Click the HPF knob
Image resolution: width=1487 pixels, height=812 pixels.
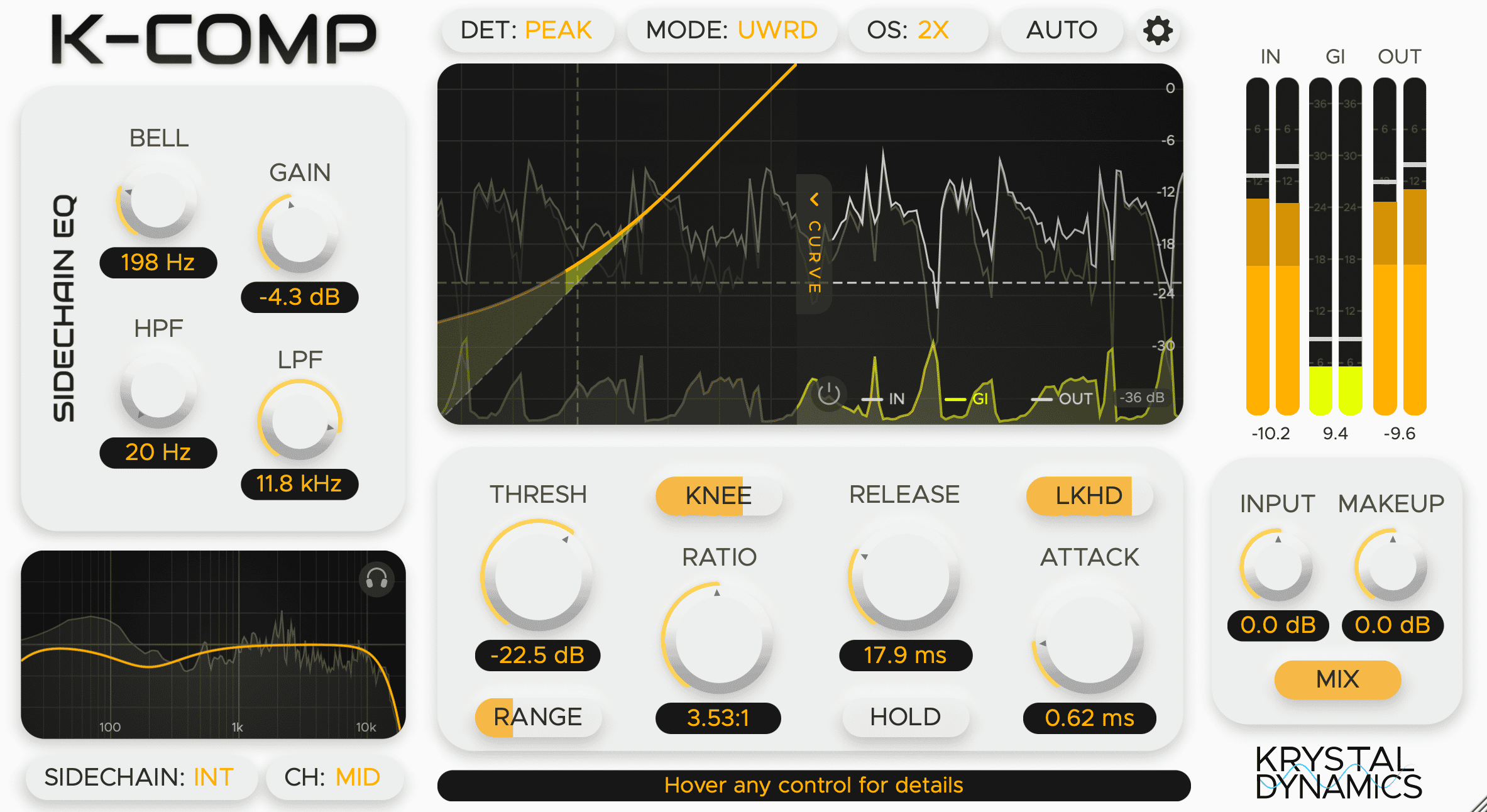coord(158,391)
